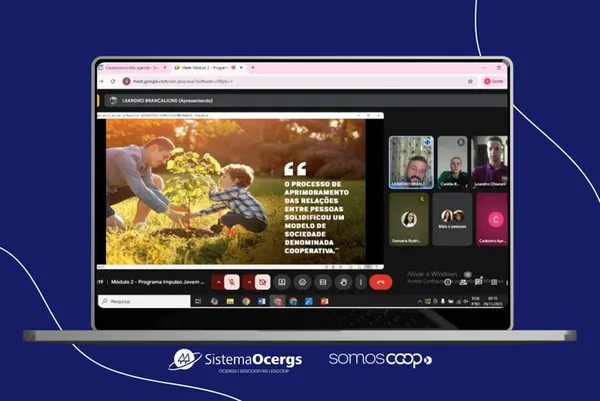Viewport: 600px width, 401px height.
Task: Click the Windows taskbar search box
Action: click(x=140, y=301)
